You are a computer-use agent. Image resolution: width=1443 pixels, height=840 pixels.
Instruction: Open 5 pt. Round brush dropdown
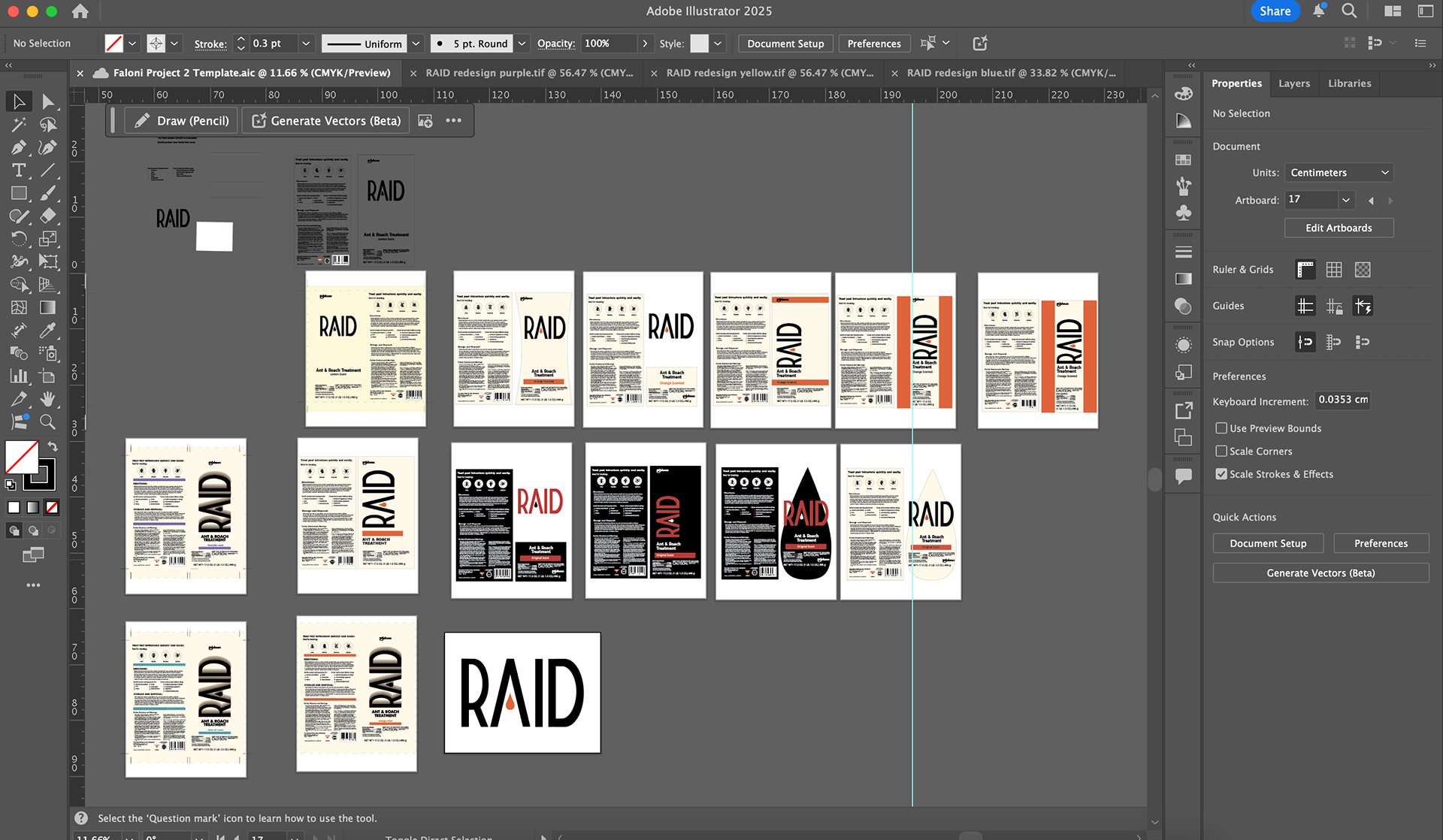[522, 44]
